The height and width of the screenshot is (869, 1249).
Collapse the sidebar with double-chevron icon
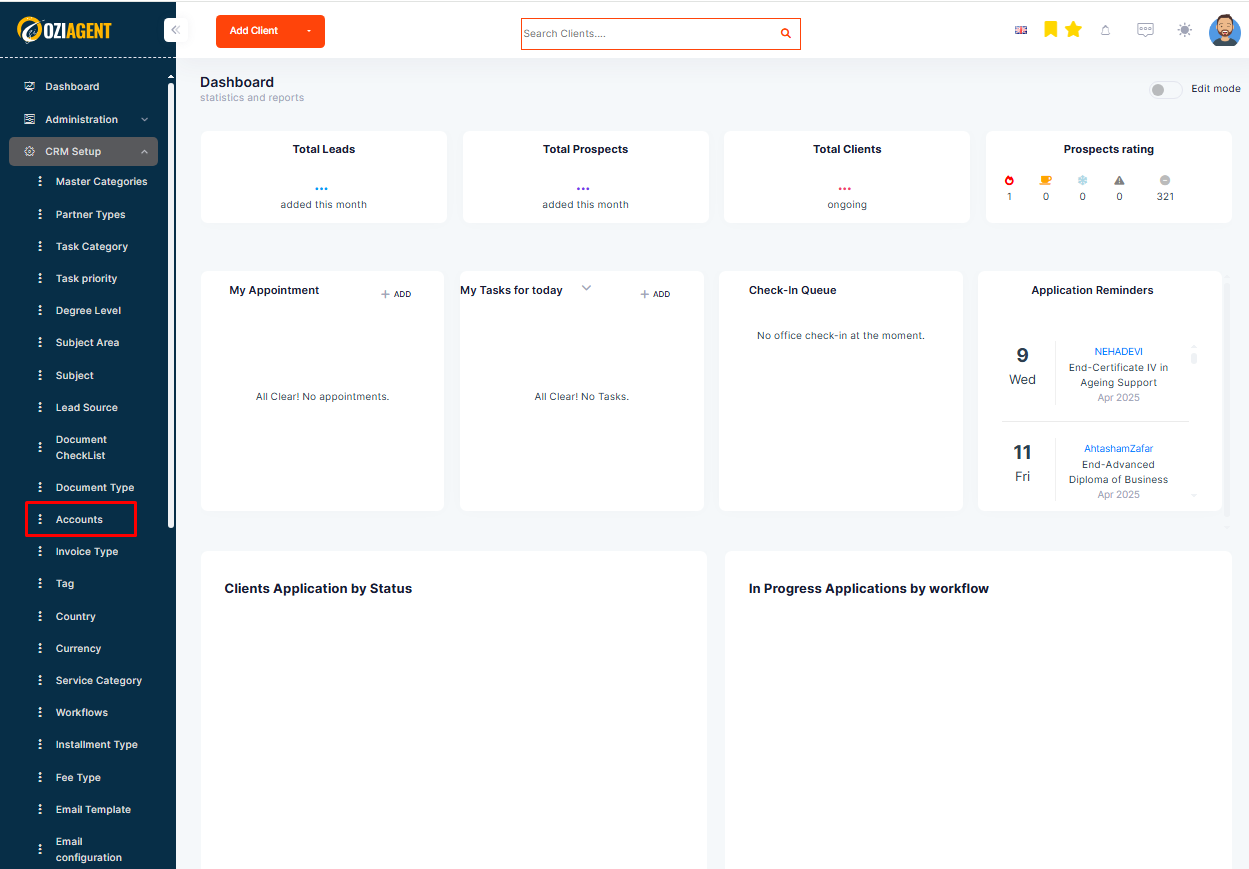tap(175, 30)
